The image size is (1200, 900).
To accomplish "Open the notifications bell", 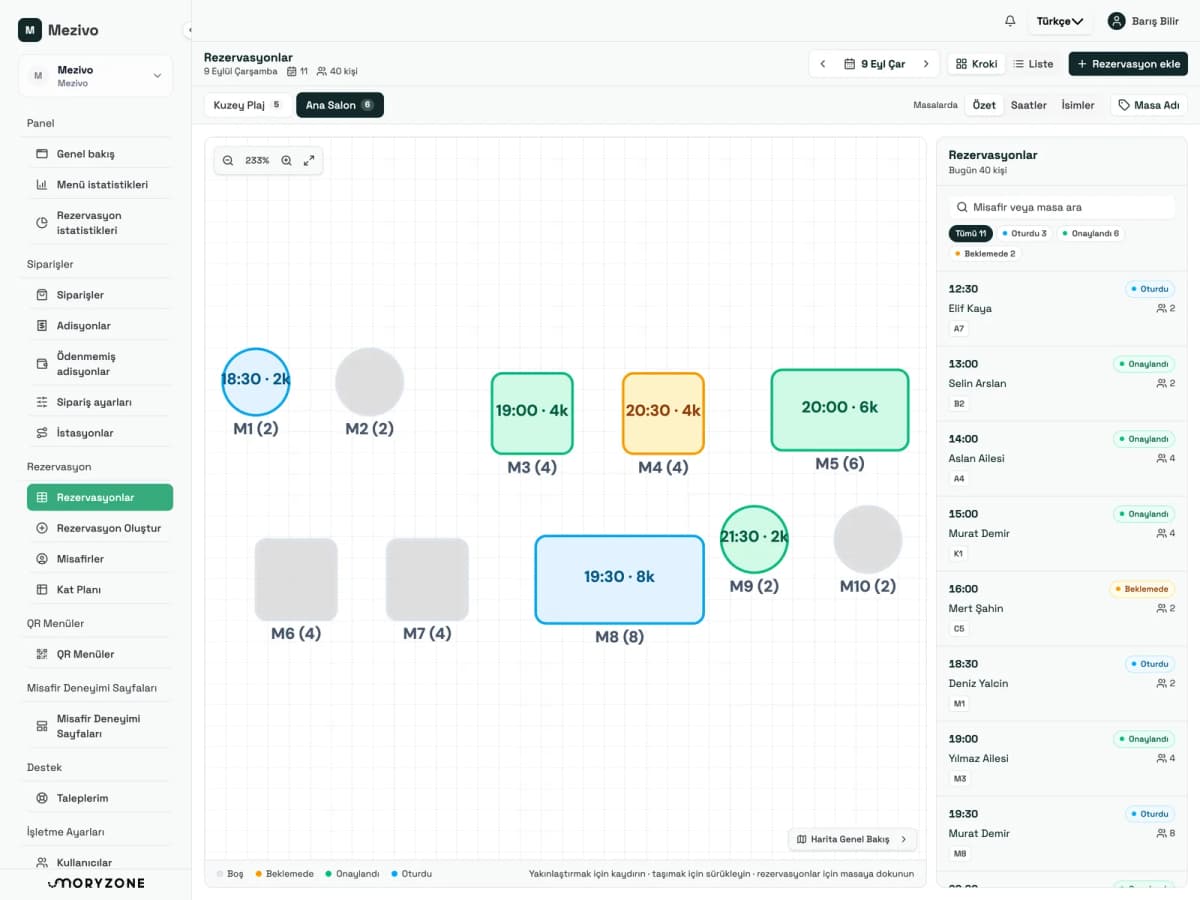I will (x=1010, y=21).
